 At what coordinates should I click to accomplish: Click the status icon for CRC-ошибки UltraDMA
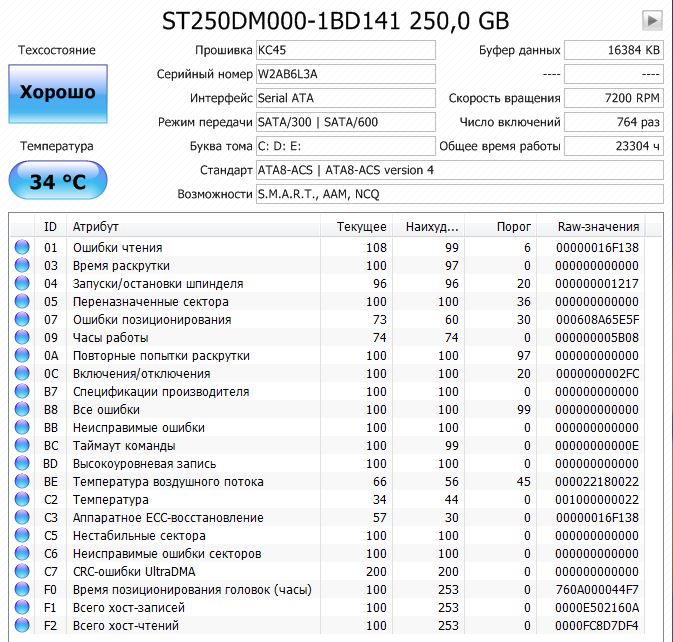pos(22,572)
